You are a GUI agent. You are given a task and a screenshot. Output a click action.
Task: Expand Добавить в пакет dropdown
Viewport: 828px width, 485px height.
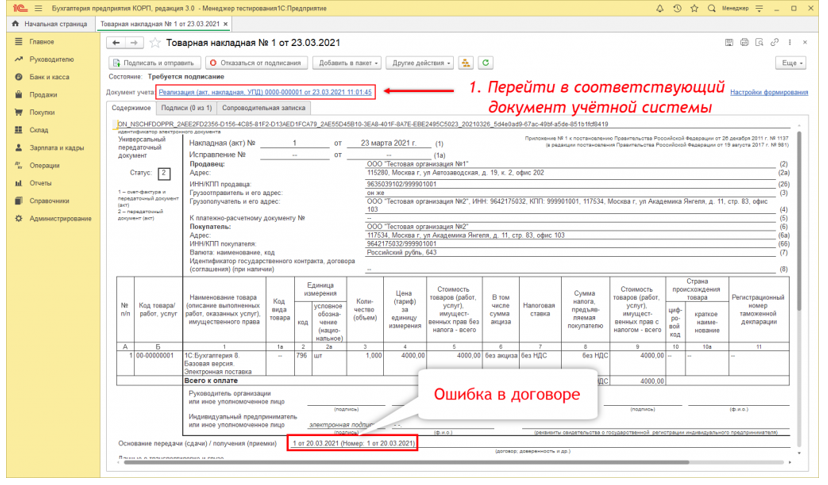tap(347, 63)
